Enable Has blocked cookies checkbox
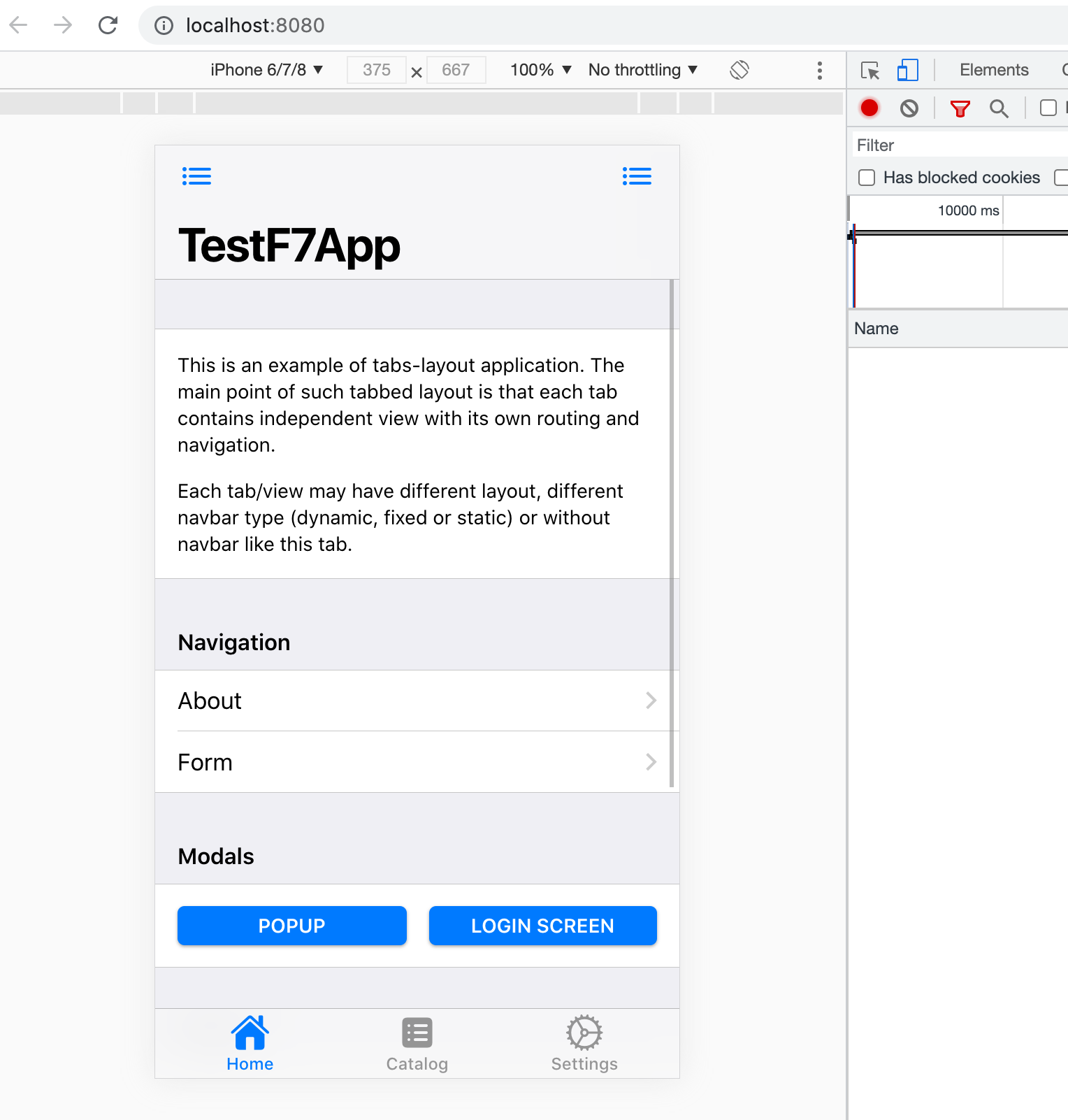Screen dimensions: 1068x1120 [867, 178]
